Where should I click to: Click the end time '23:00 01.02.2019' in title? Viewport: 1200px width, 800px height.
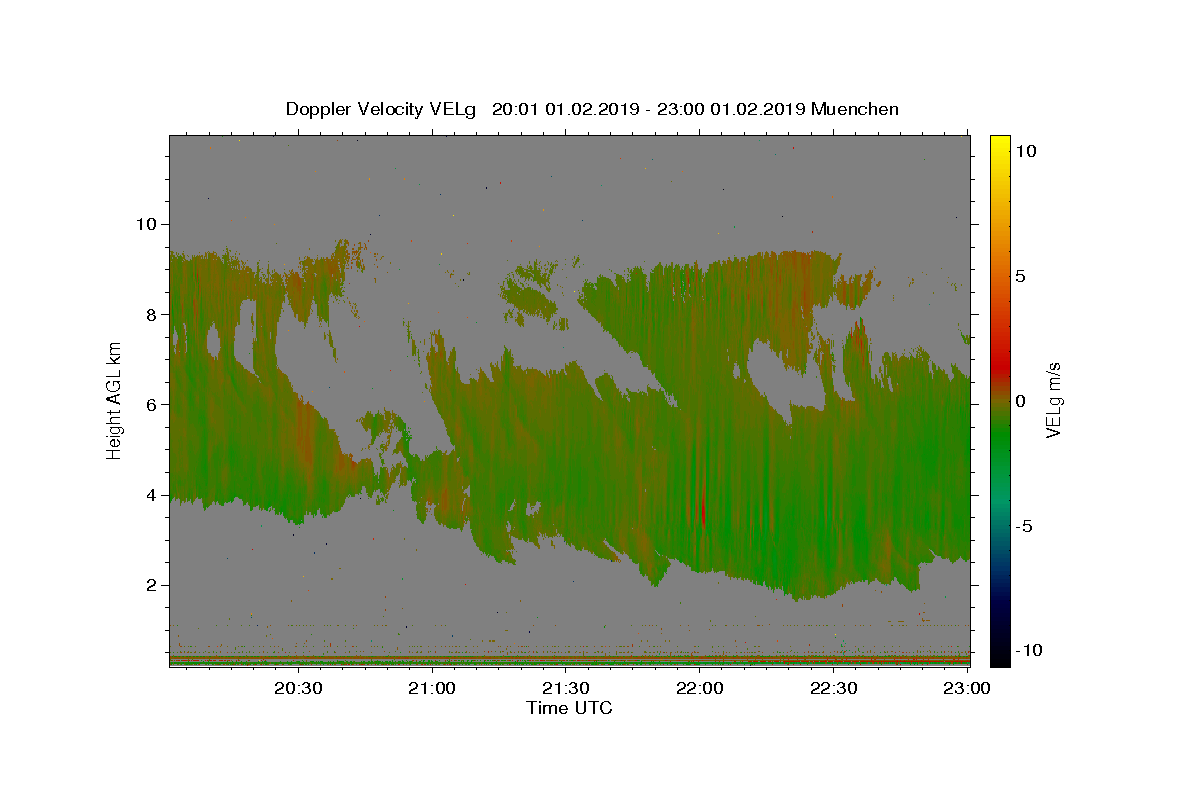click(731, 109)
